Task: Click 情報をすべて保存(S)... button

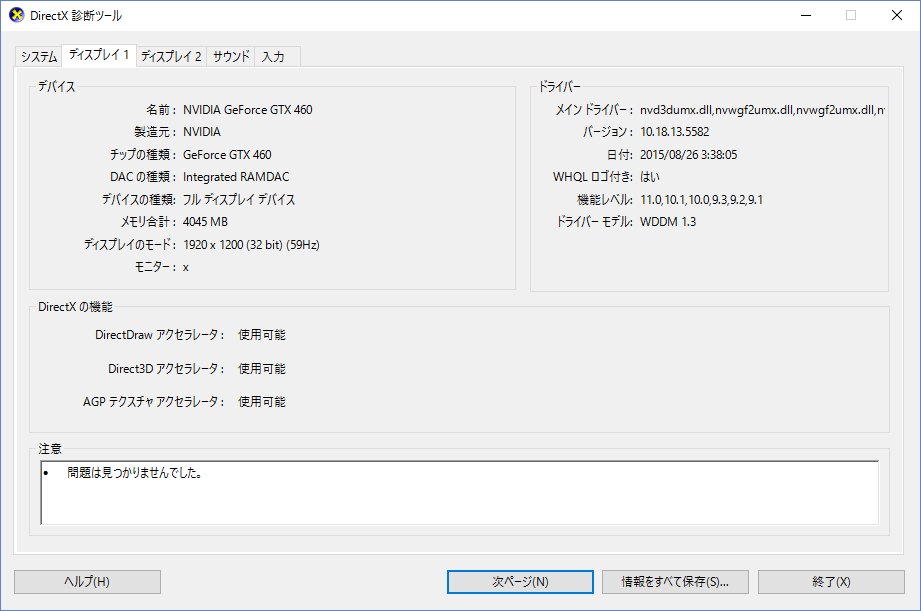Action: tap(675, 582)
